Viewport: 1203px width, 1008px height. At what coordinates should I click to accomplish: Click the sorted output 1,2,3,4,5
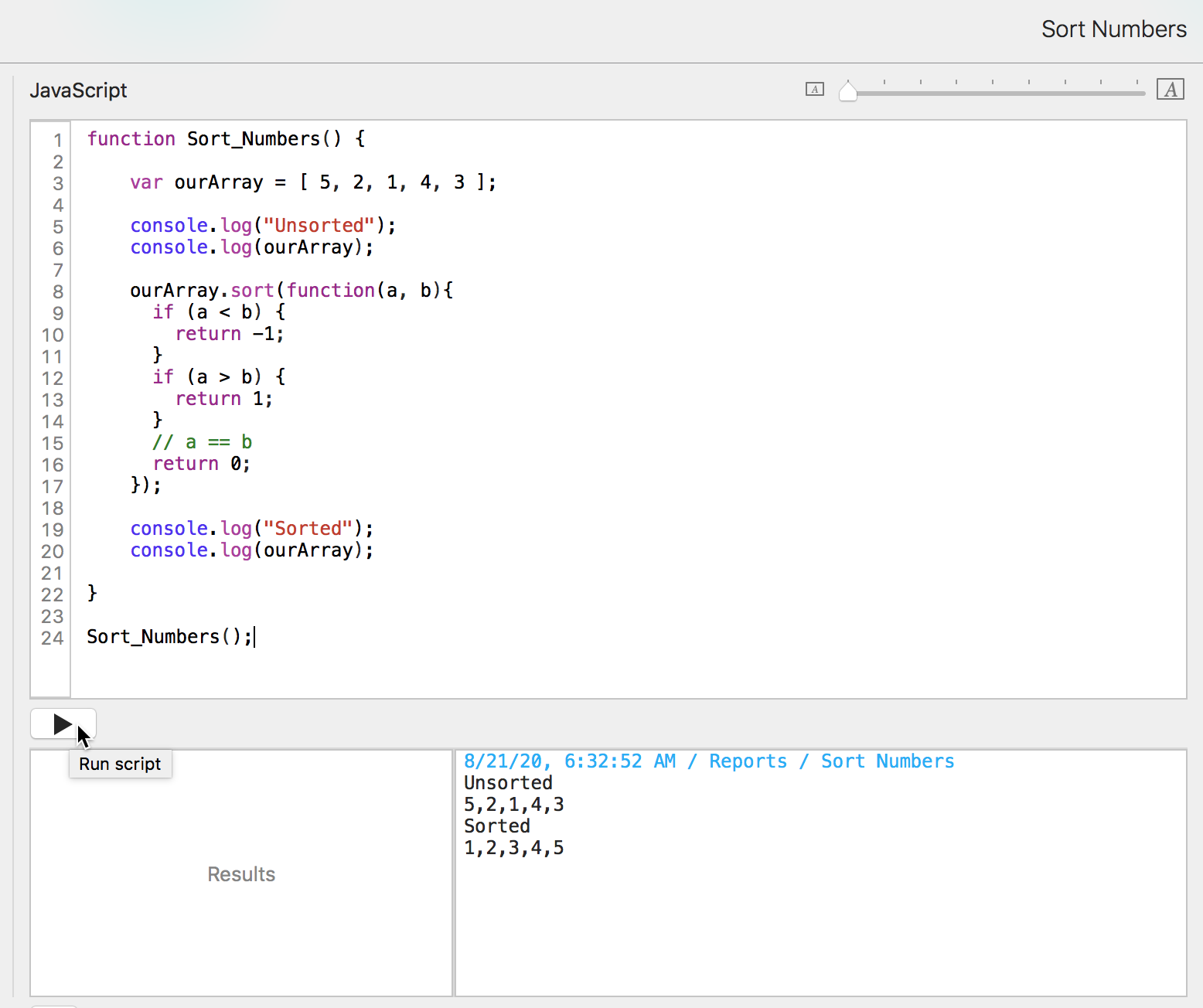(x=513, y=848)
